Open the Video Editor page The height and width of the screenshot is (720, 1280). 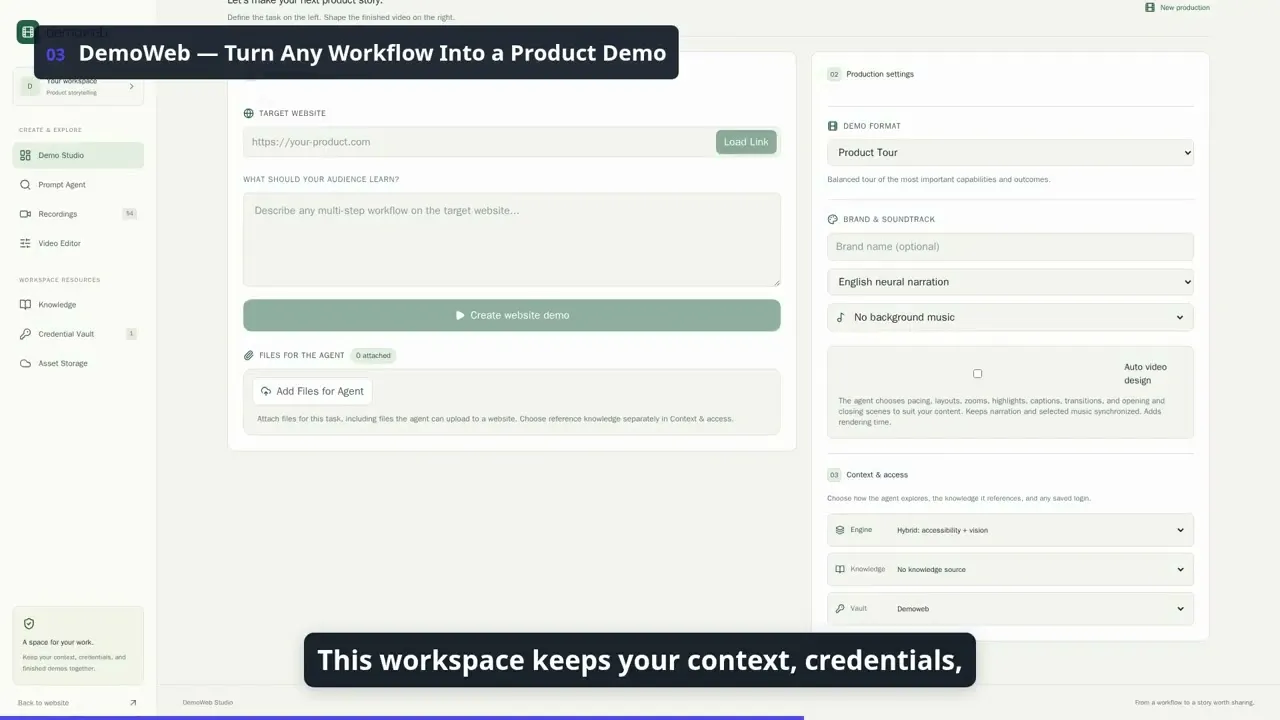(78, 243)
